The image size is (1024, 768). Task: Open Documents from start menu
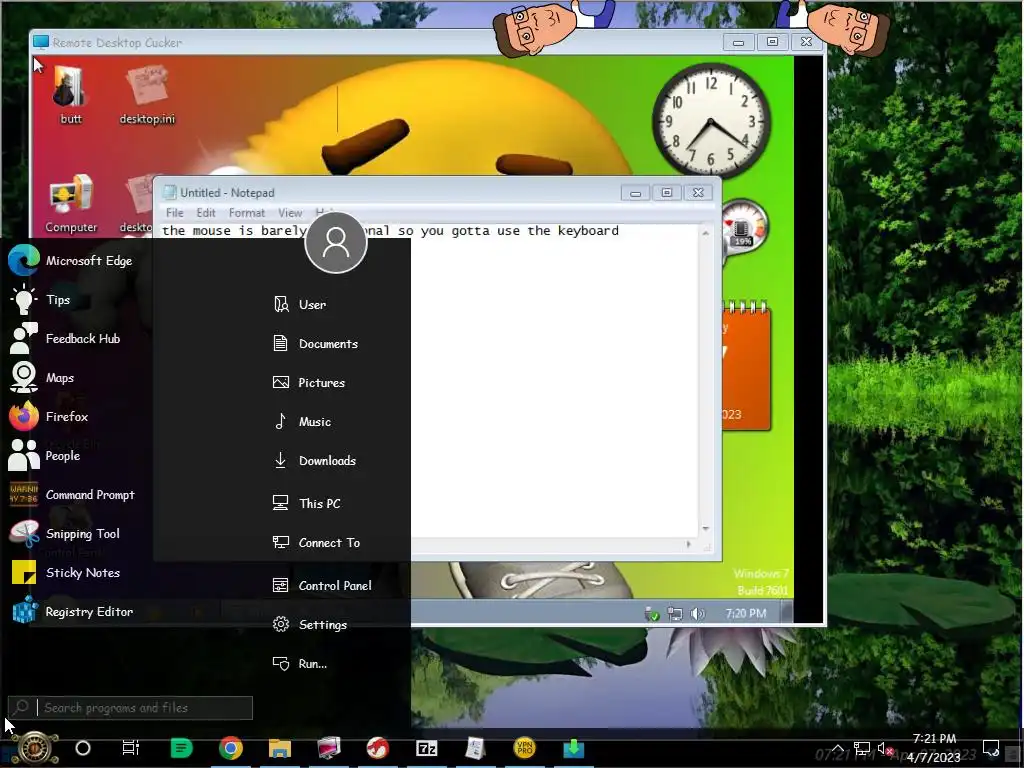click(315, 344)
